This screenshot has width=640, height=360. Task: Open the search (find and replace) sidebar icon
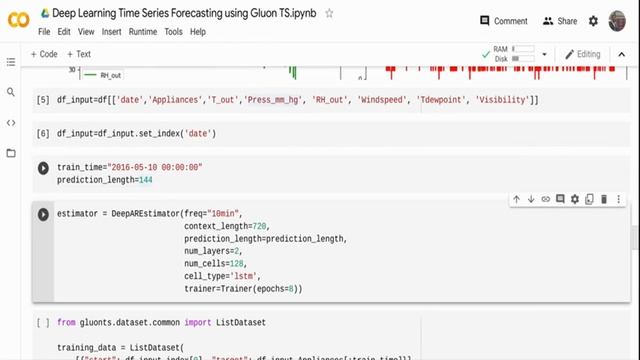(11, 92)
